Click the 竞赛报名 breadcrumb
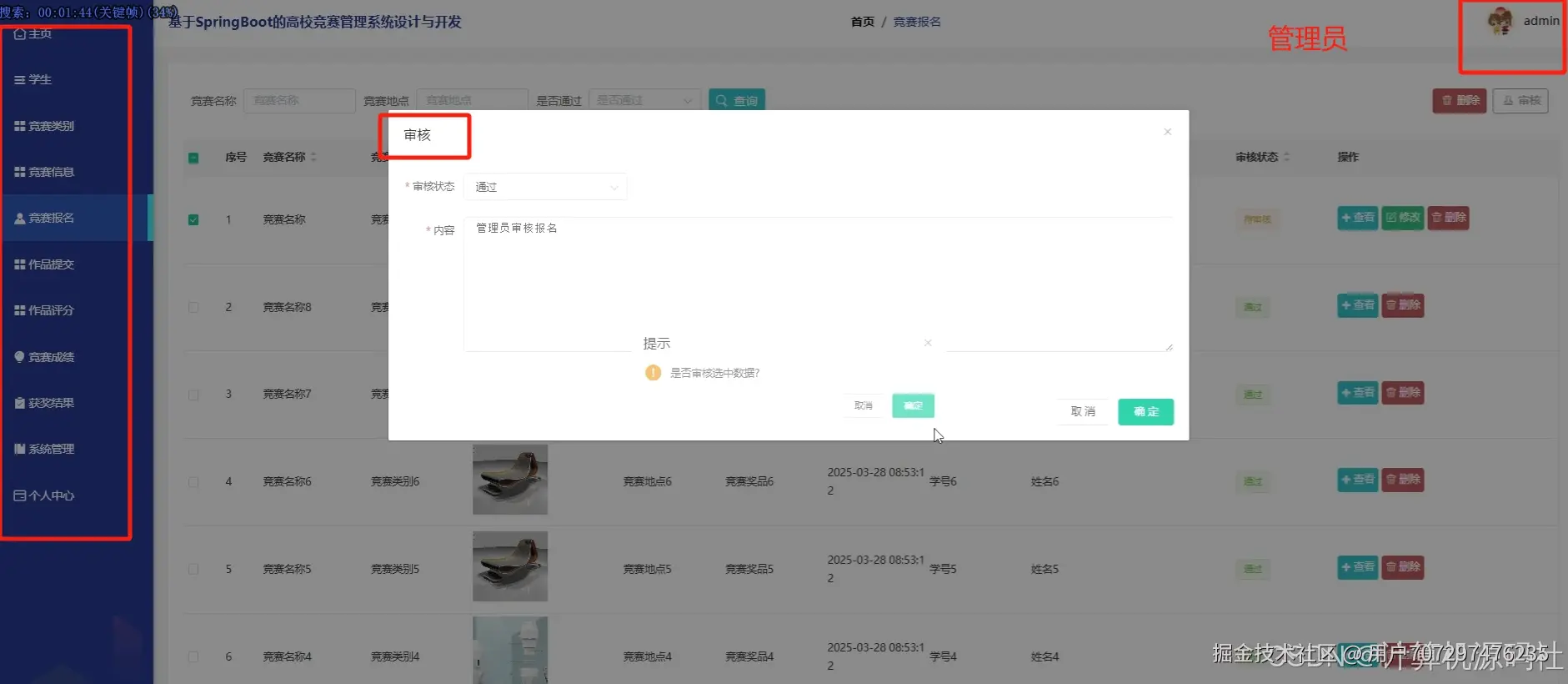1568x684 pixels. click(x=917, y=22)
